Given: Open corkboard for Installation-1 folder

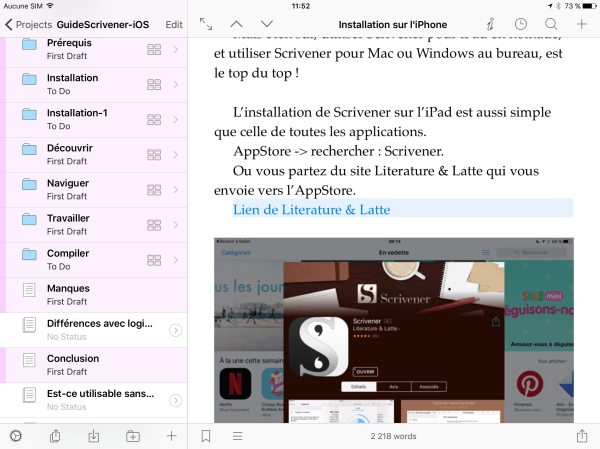Looking at the screenshot, I should [154, 120].
